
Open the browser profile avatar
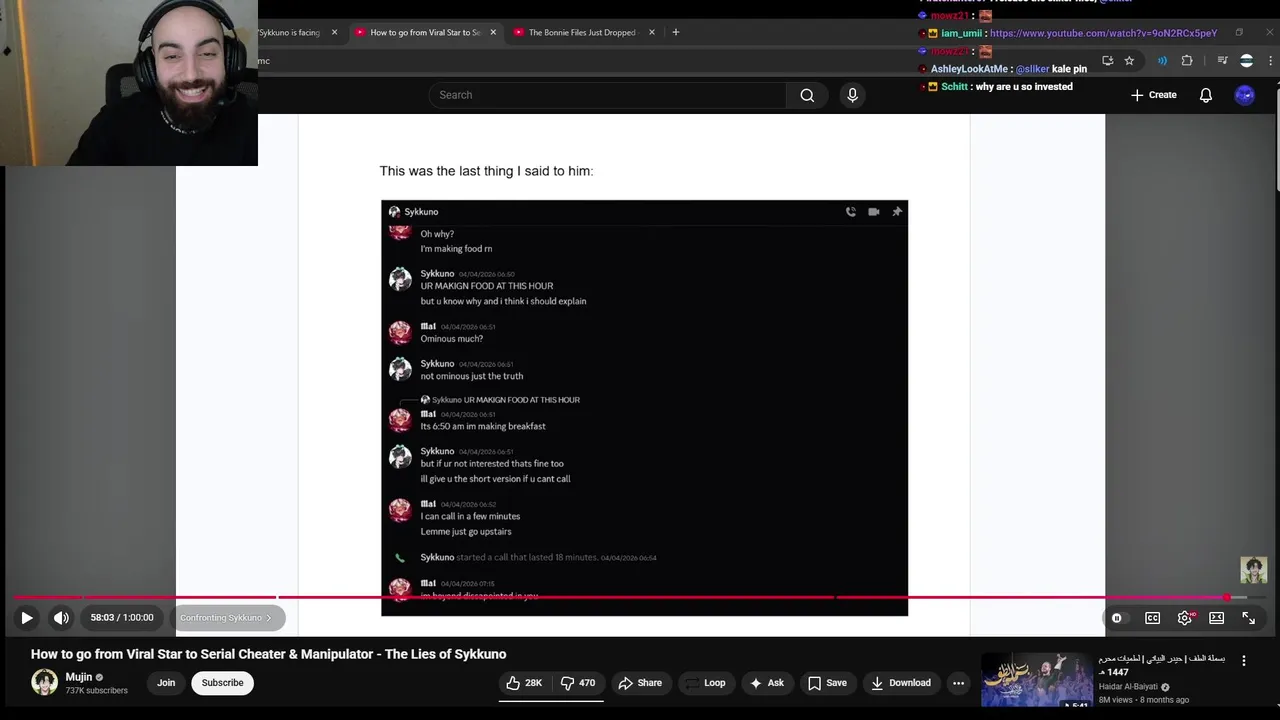tap(1246, 61)
